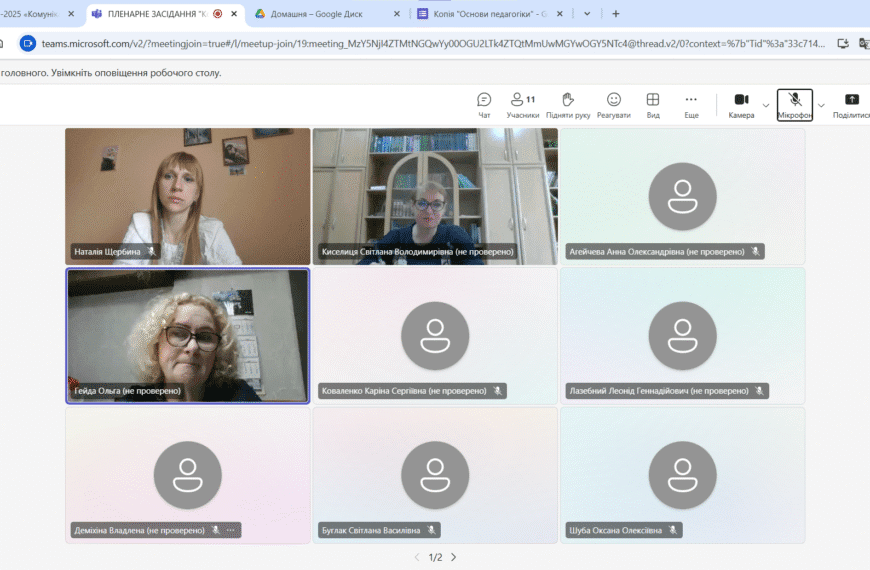This screenshot has height=570, width=870.
Task: Click Буглак Світлана Василівна avatar
Action: (435, 475)
